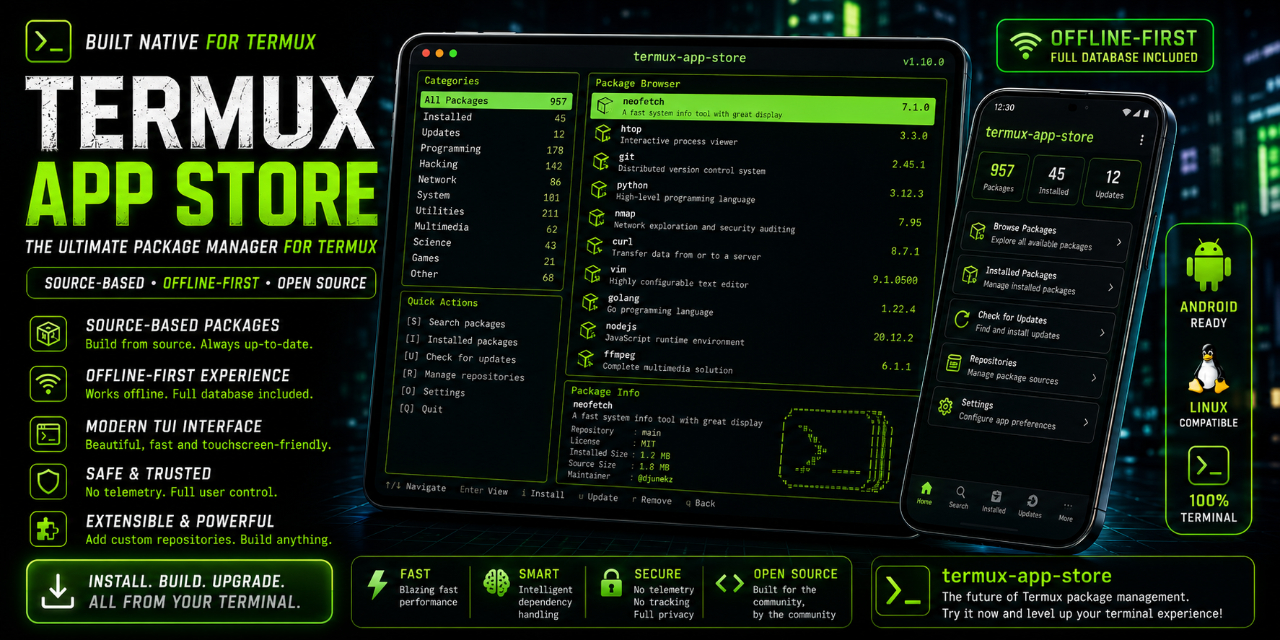Tap the 45 Installed stat card on phone
Screen dimensions: 1280x640
[1055, 180]
